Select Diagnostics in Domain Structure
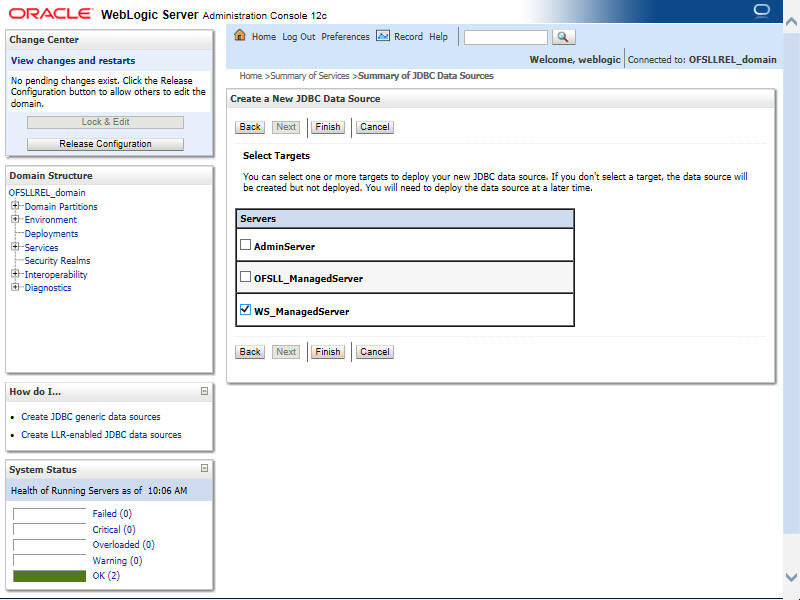 (48, 288)
